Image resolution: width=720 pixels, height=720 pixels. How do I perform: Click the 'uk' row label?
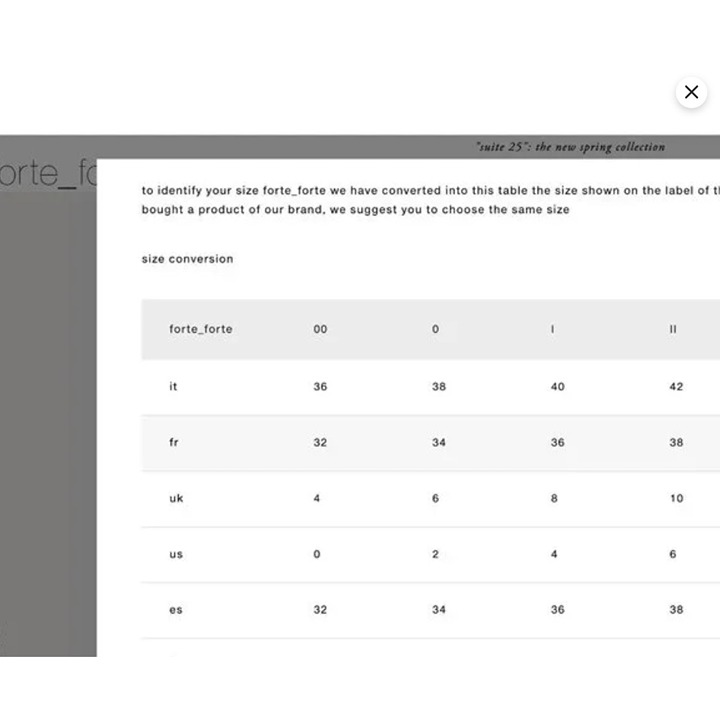point(176,498)
